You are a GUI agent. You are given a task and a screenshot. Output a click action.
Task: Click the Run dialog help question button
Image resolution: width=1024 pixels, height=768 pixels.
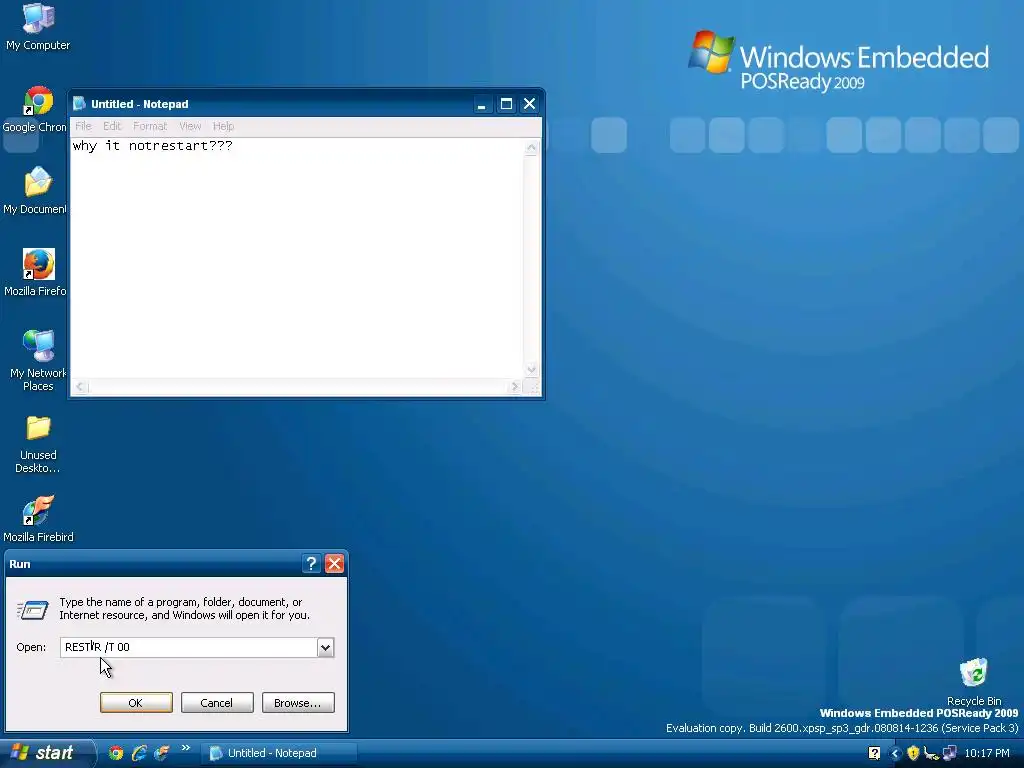point(312,564)
